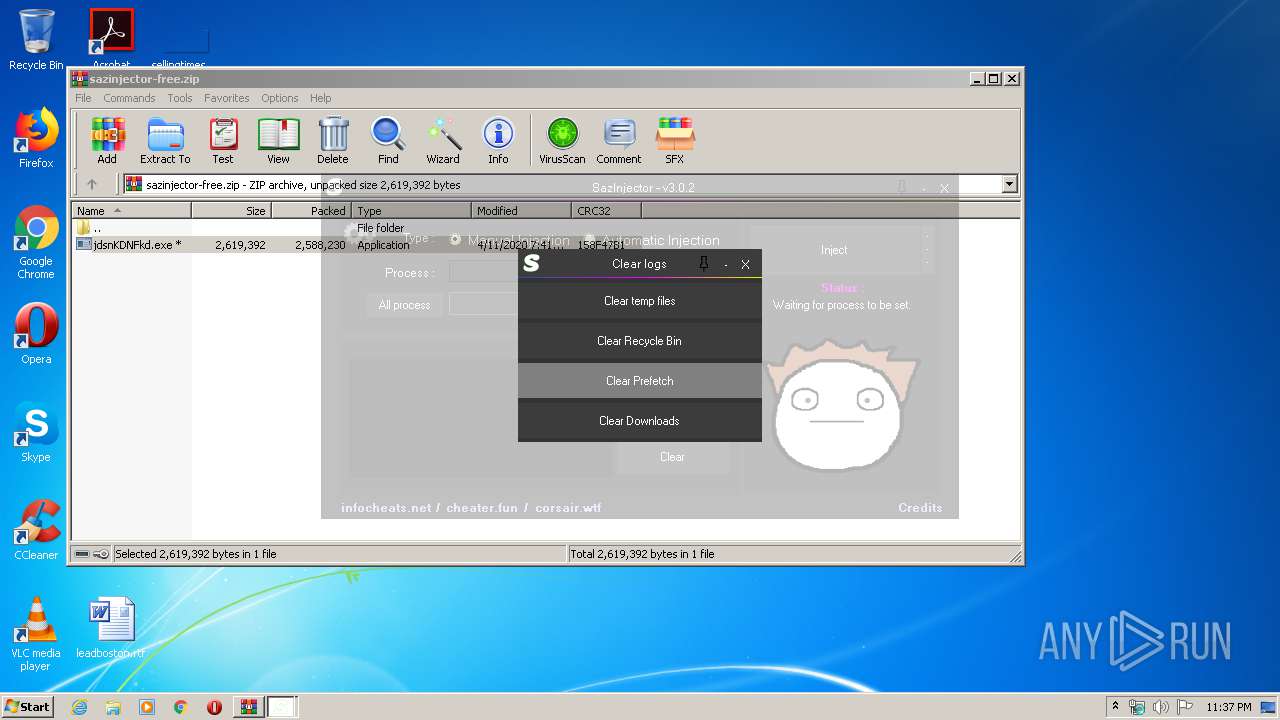Show hidden tray icons arrow
This screenshot has height=720, width=1280.
(1115, 707)
